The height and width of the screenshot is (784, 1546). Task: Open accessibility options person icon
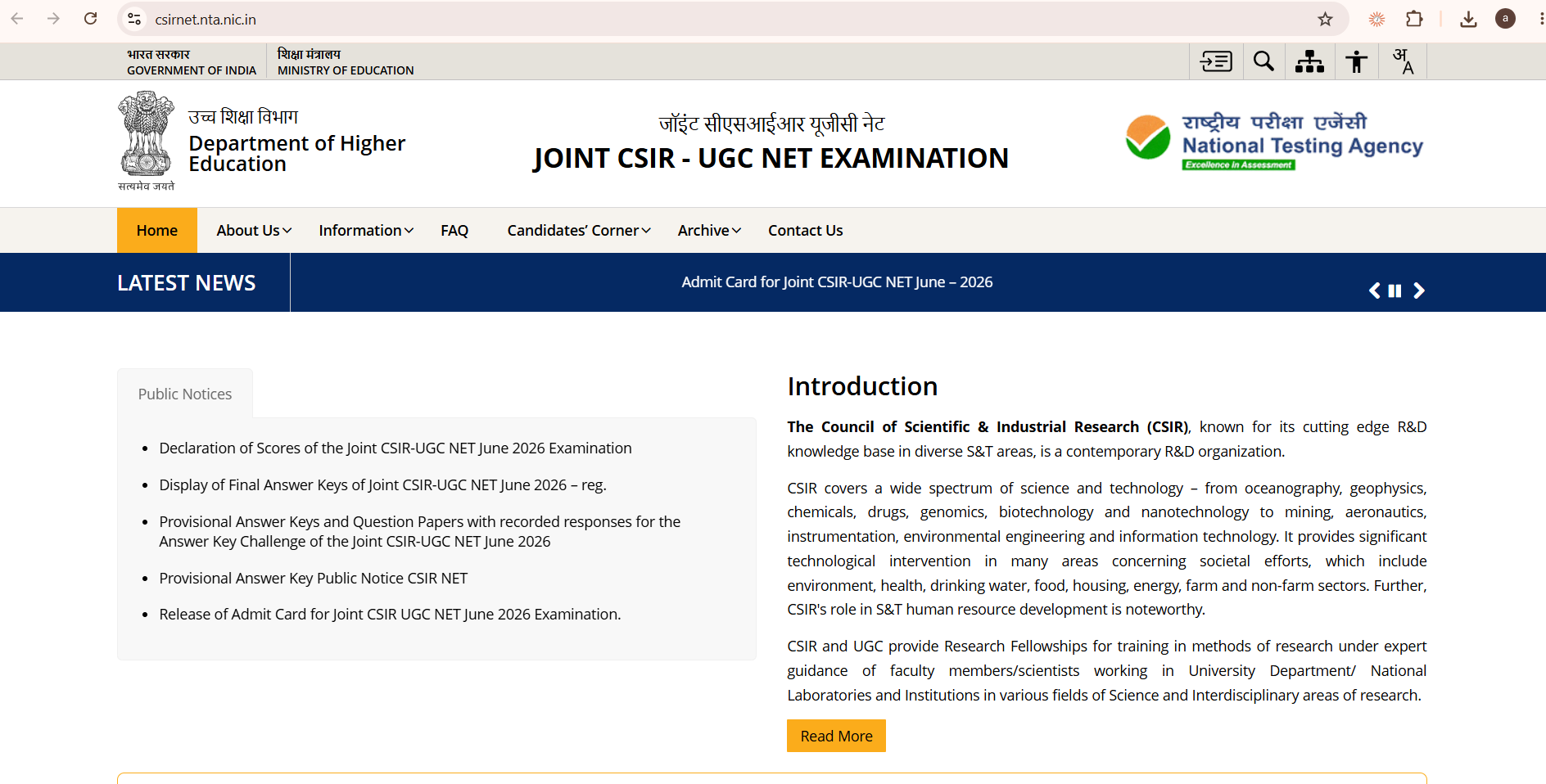pos(1356,61)
